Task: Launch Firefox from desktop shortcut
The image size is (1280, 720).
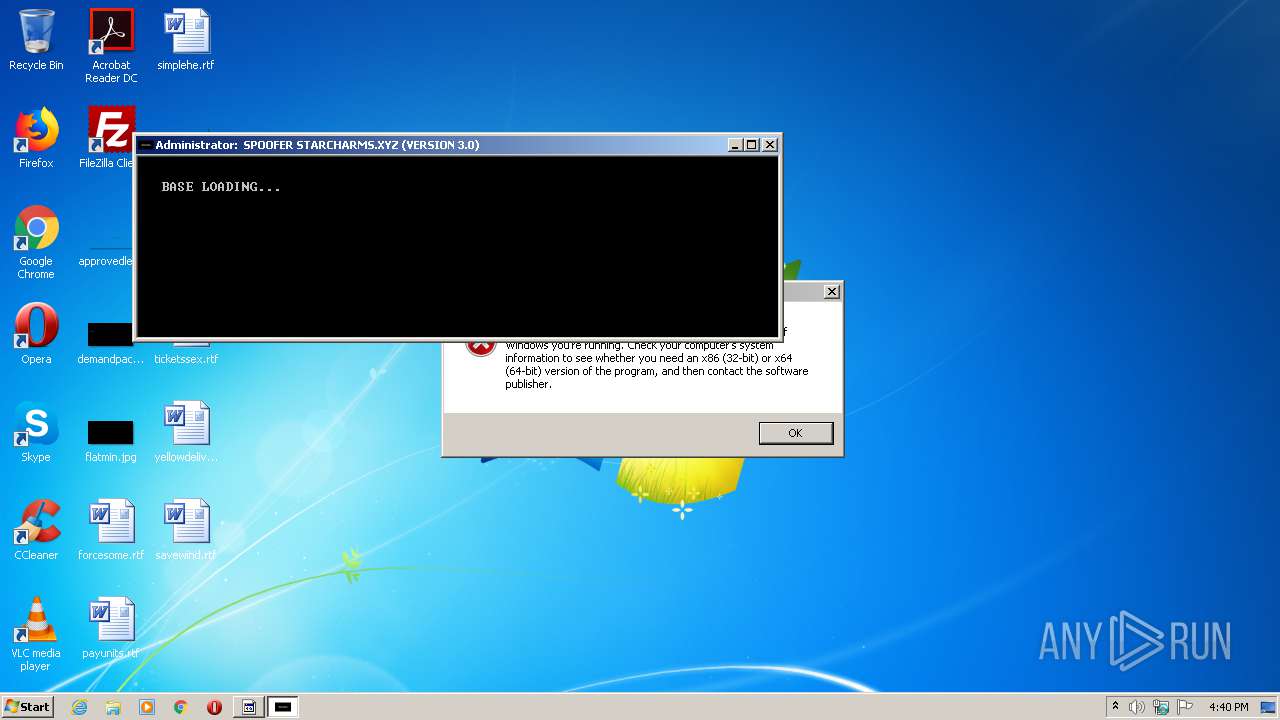Action: 36,138
